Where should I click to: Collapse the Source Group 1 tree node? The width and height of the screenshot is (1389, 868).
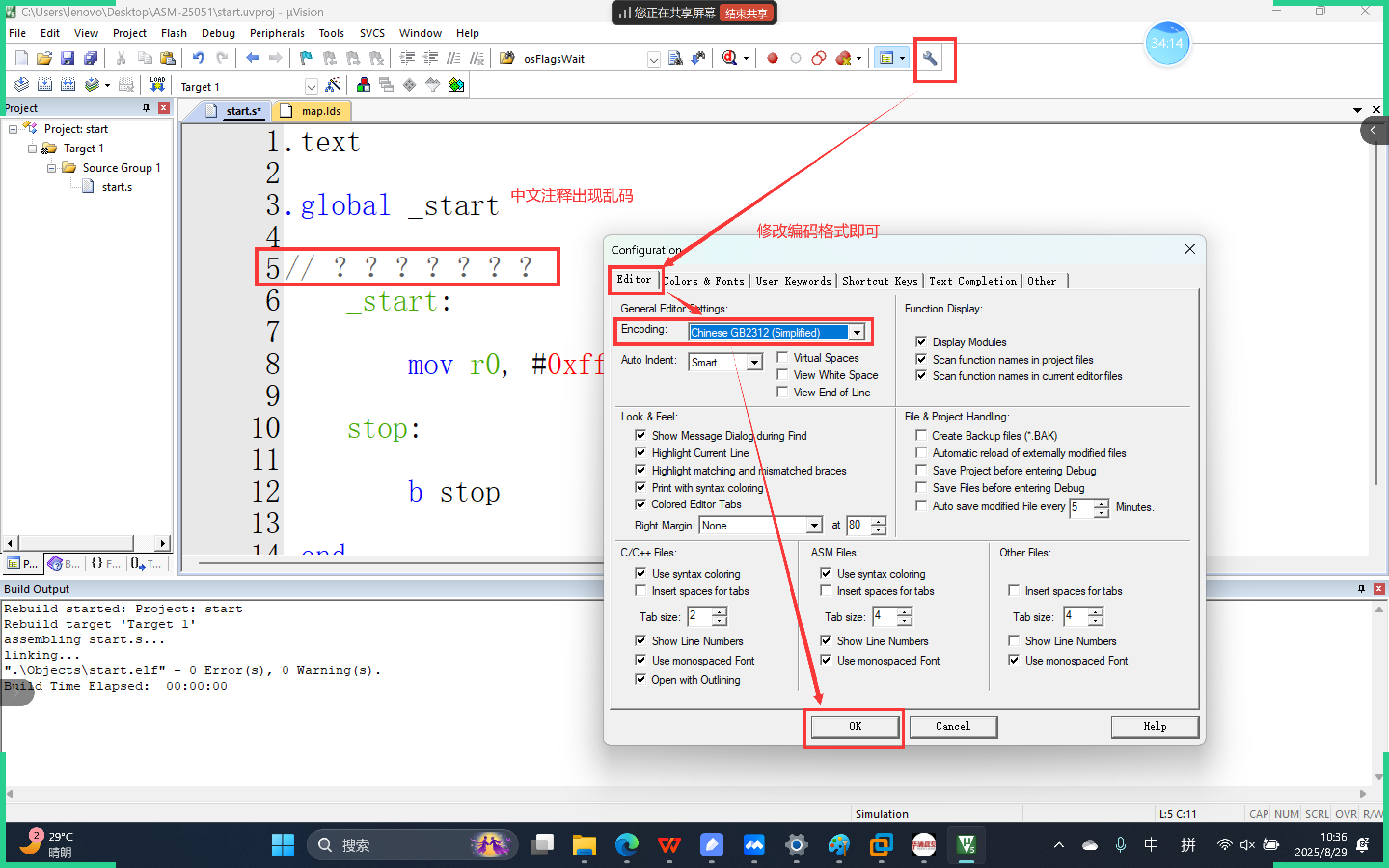click(52, 168)
